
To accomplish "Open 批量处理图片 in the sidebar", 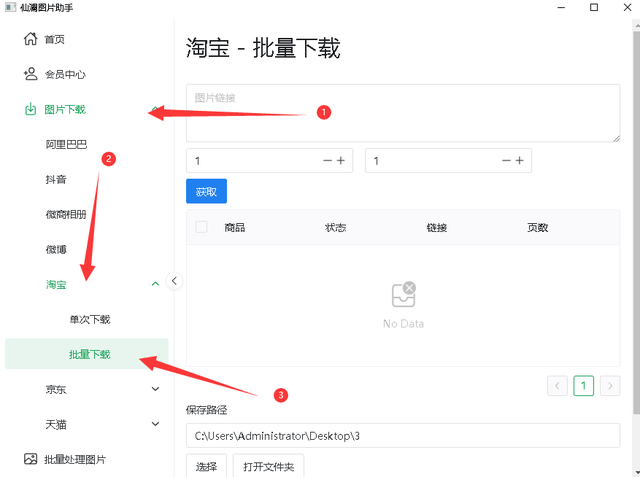I will pyautogui.click(x=75, y=459).
